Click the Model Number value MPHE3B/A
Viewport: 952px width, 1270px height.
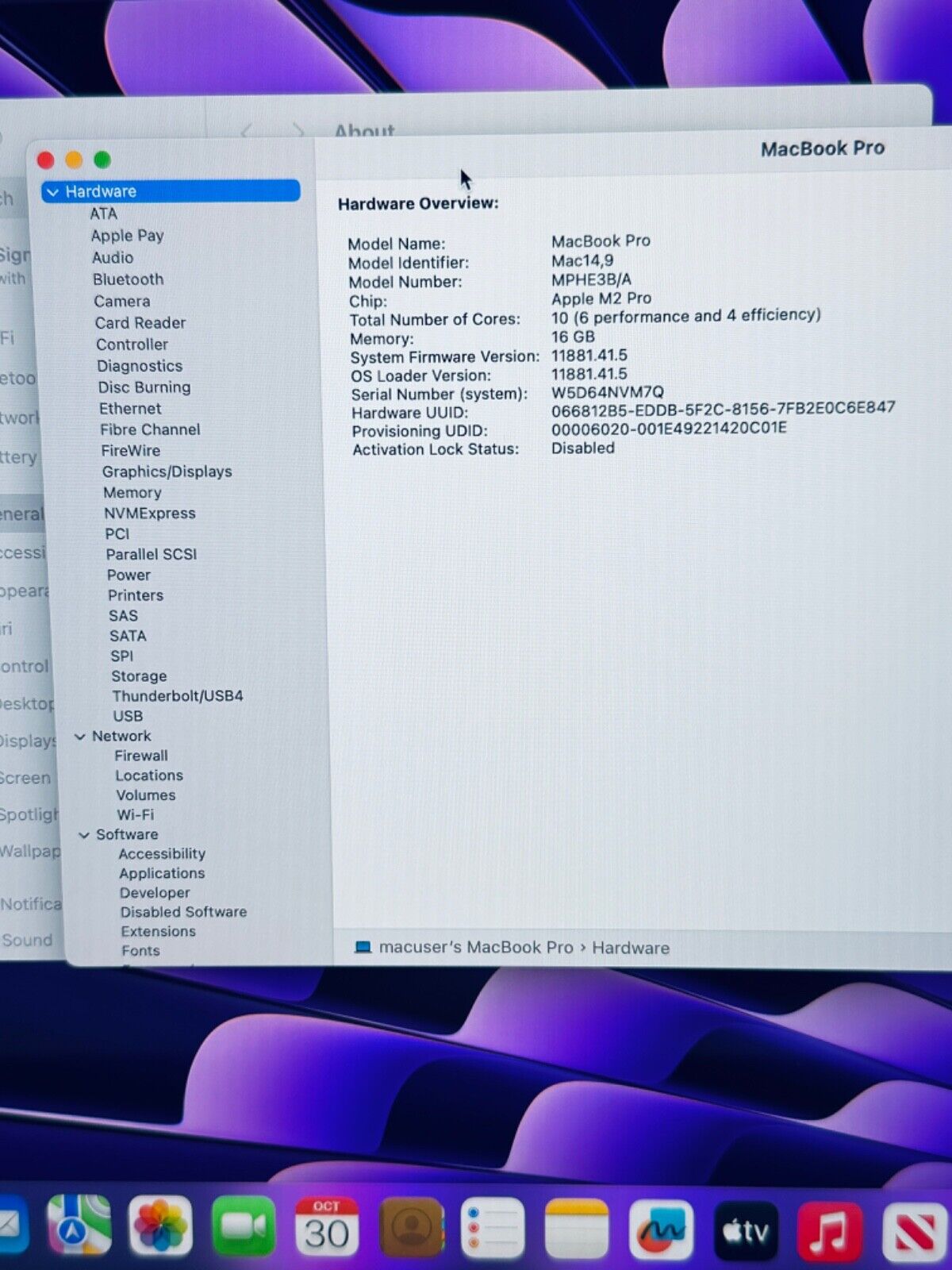point(591,279)
